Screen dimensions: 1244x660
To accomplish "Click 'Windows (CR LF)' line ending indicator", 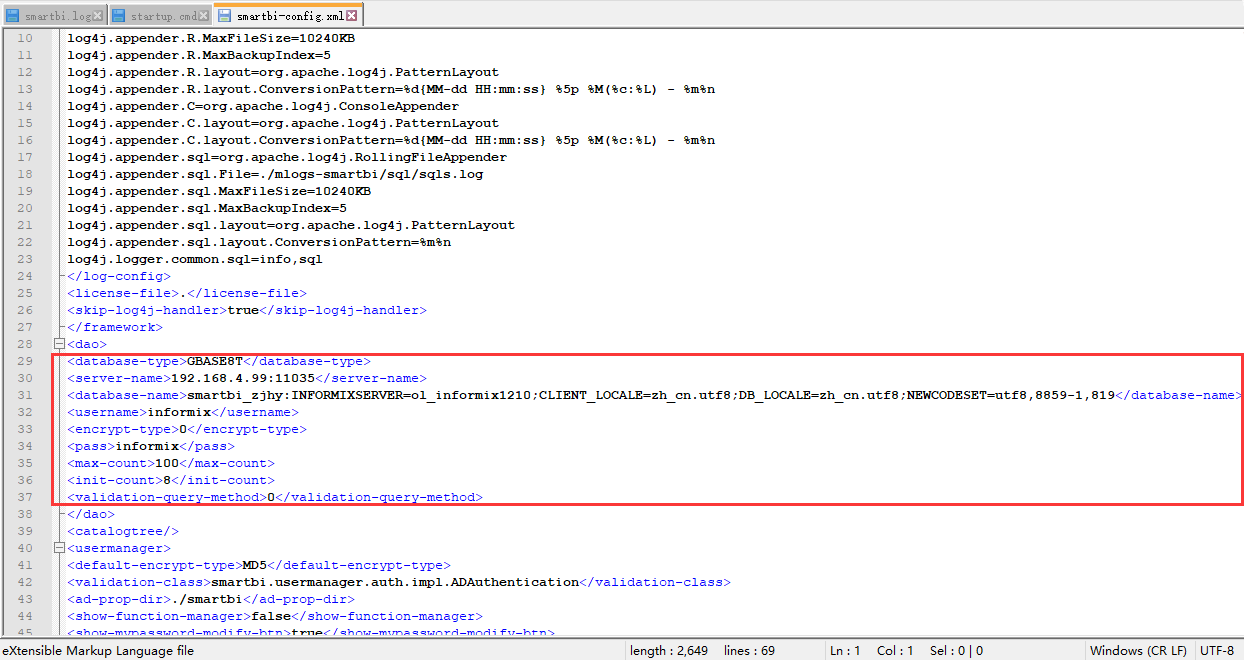I will click(x=1138, y=651).
